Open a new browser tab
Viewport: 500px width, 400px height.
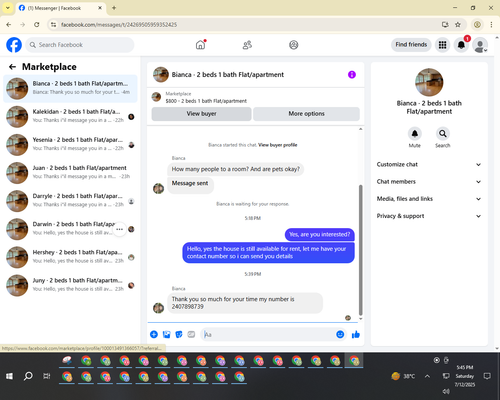tap(114, 8)
